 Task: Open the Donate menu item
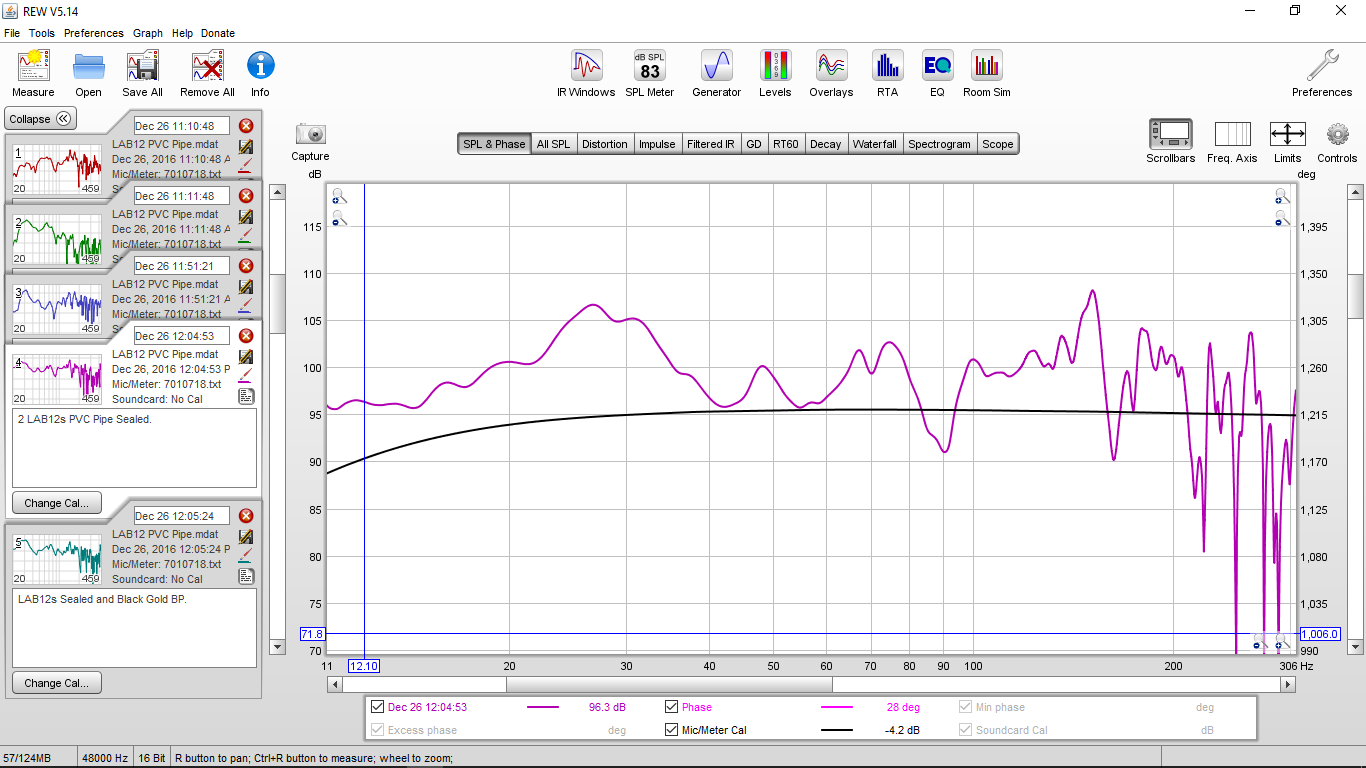tap(218, 33)
